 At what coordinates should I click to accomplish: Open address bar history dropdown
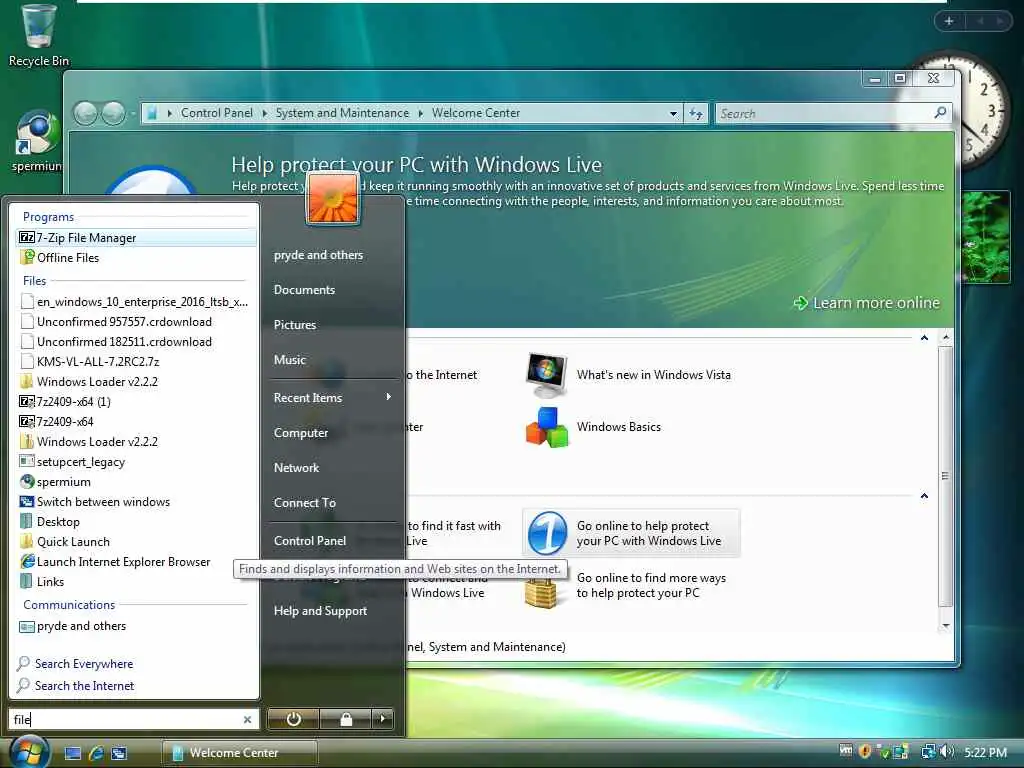coord(673,114)
